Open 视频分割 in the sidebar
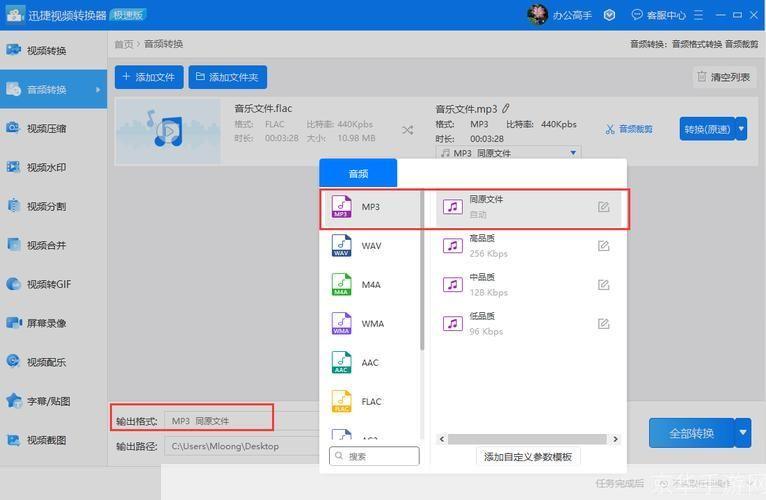Viewport: 766px width, 500px height. coord(53,206)
